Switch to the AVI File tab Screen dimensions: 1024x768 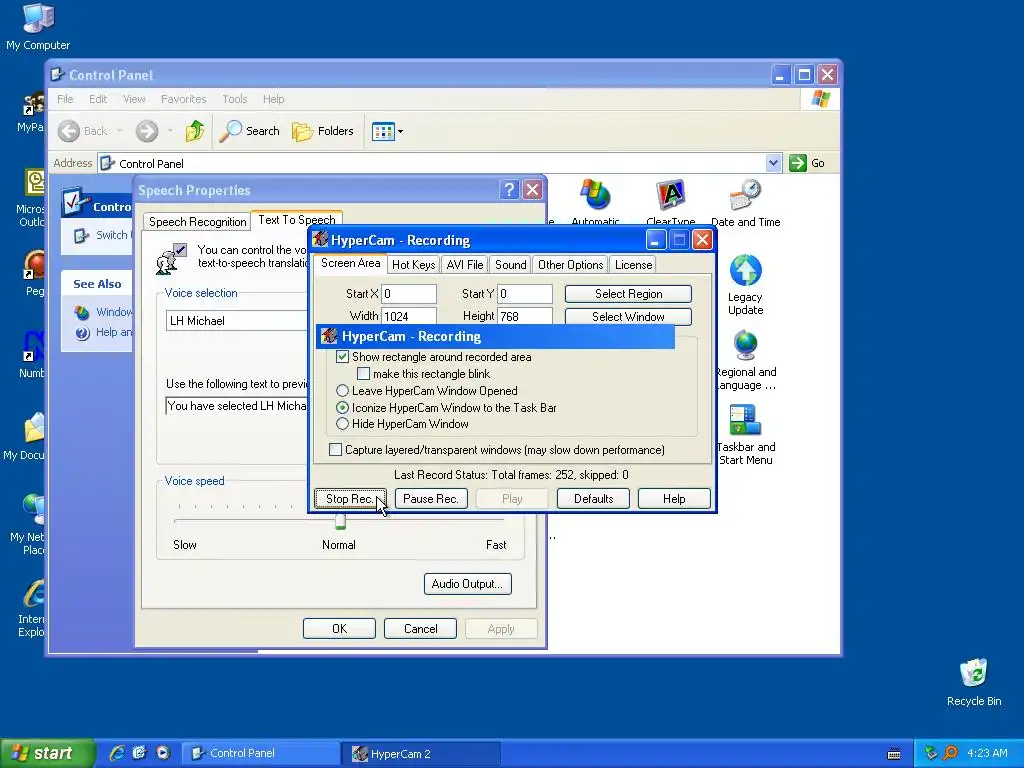[x=464, y=264]
